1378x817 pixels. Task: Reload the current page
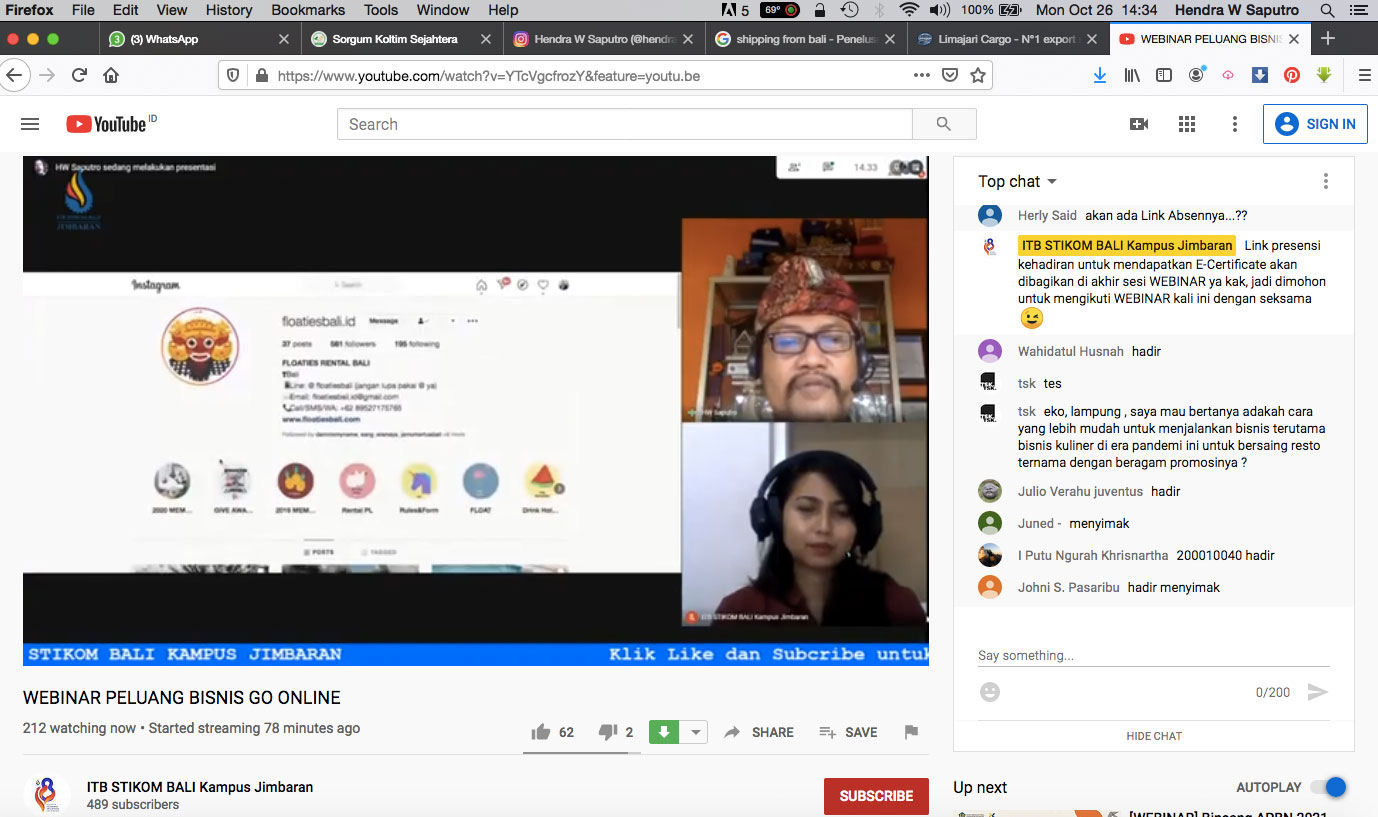(x=79, y=75)
